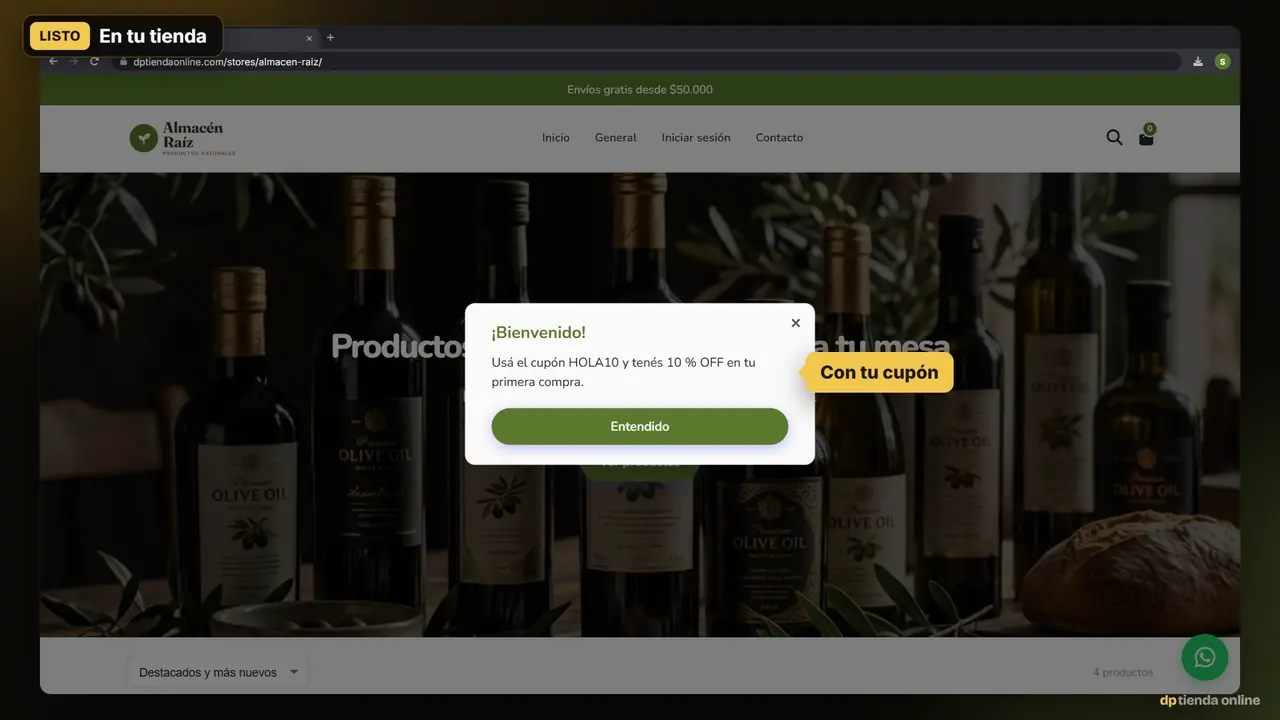
Task: Open the WhatsApp chat button
Action: point(1204,657)
